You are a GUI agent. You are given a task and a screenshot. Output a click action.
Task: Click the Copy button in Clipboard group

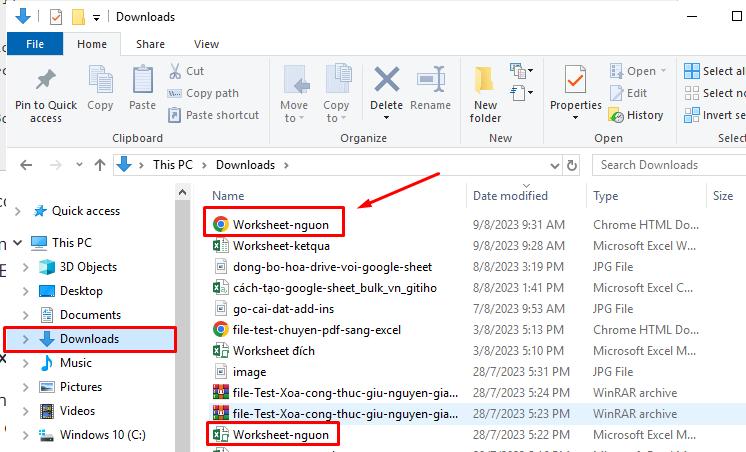coord(100,88)
